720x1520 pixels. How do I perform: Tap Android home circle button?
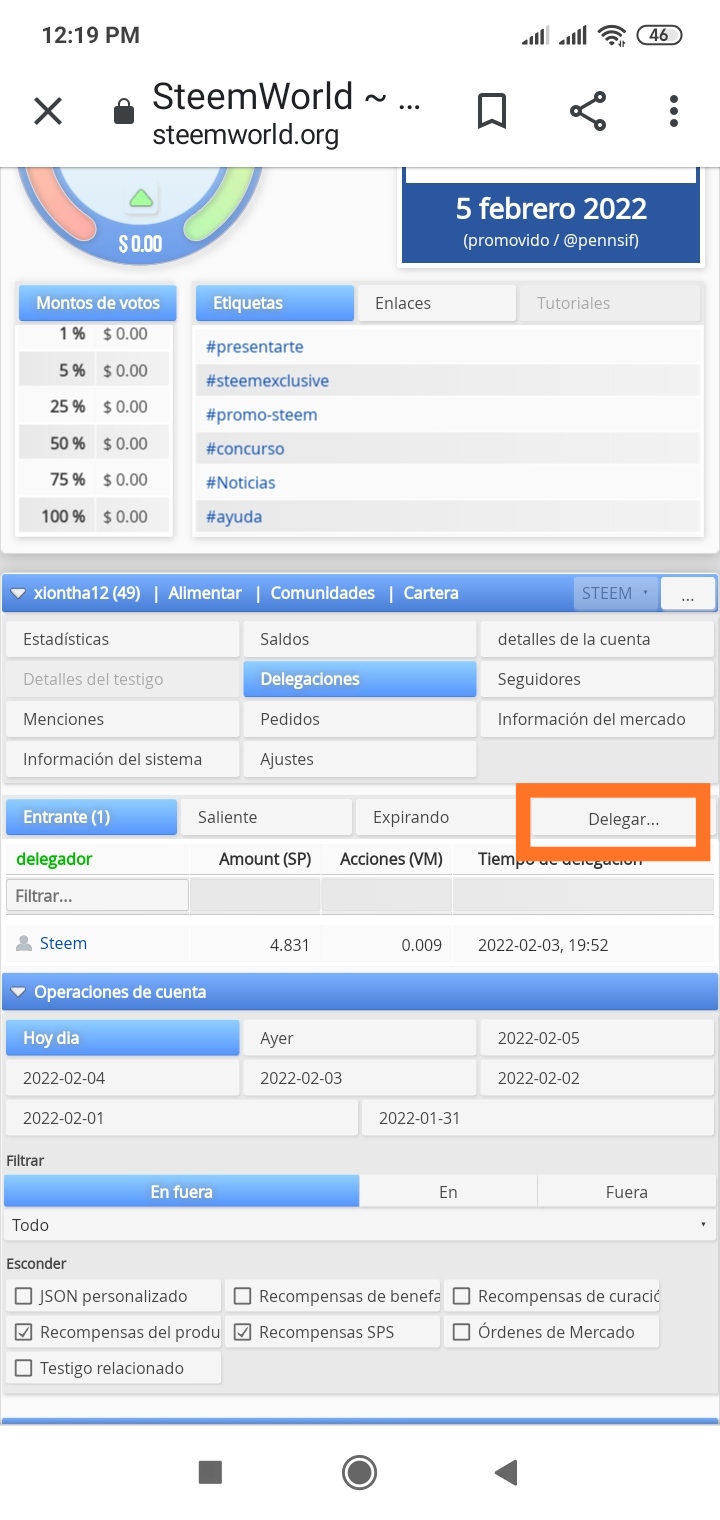359,1471
